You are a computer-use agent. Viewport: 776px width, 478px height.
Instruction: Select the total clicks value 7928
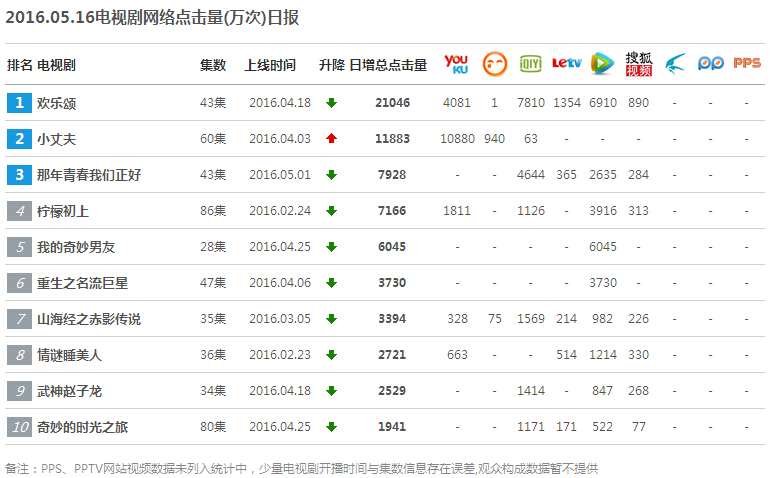(392, 175)
